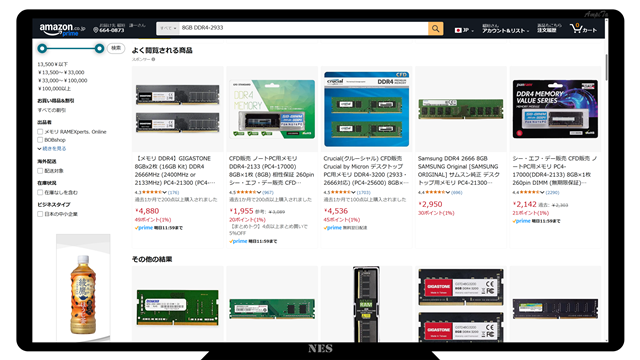
Task: Open the アカウント&リスト dropdown menu
Action: click(505, 29)
